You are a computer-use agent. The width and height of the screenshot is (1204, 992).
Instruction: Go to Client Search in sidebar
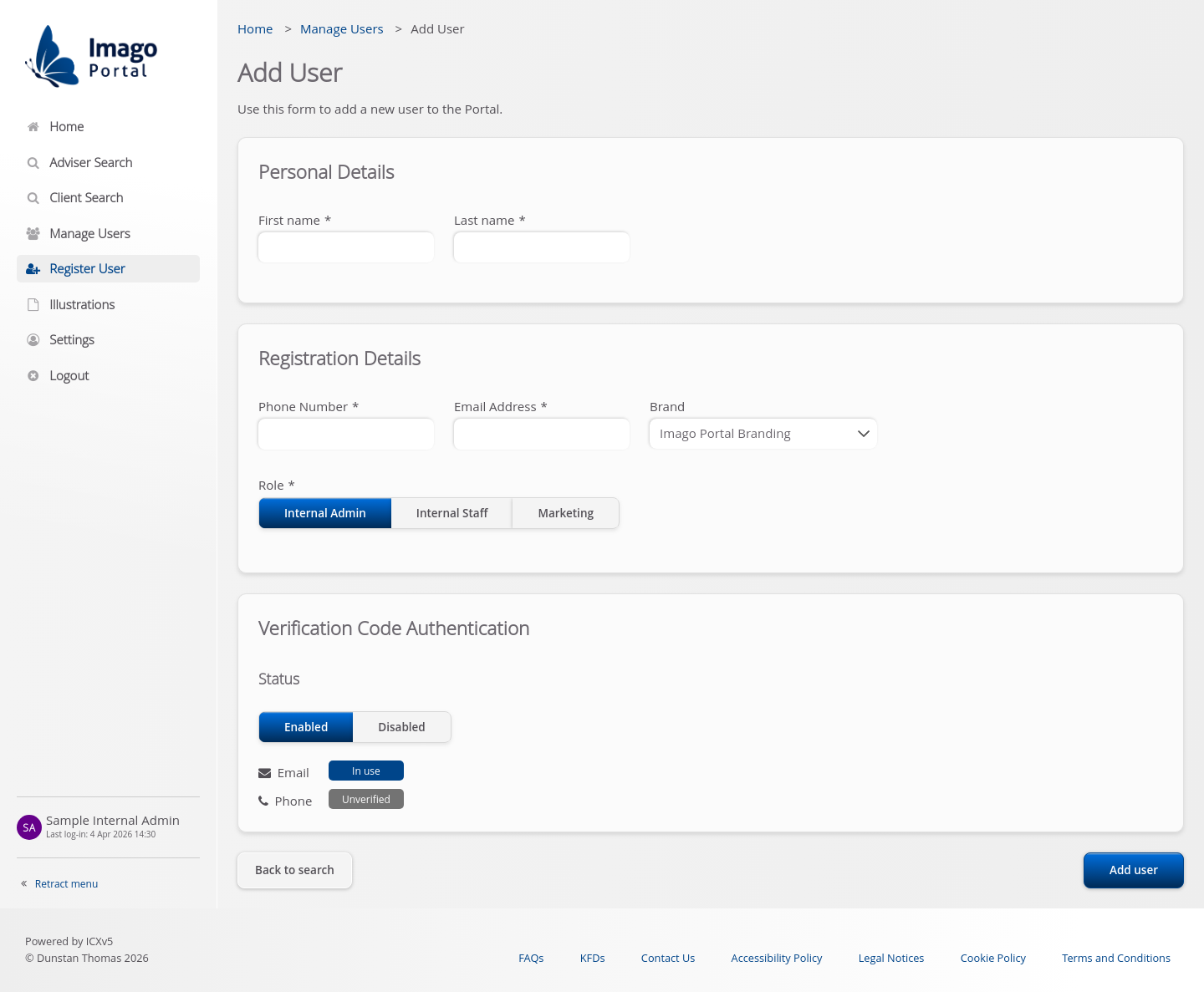tap(108, 198)
